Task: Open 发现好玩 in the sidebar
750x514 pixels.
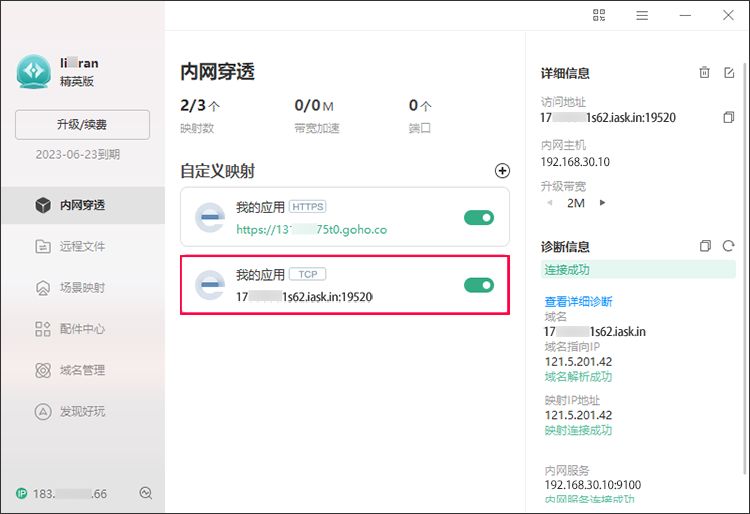Action: (x=83, y=411)
